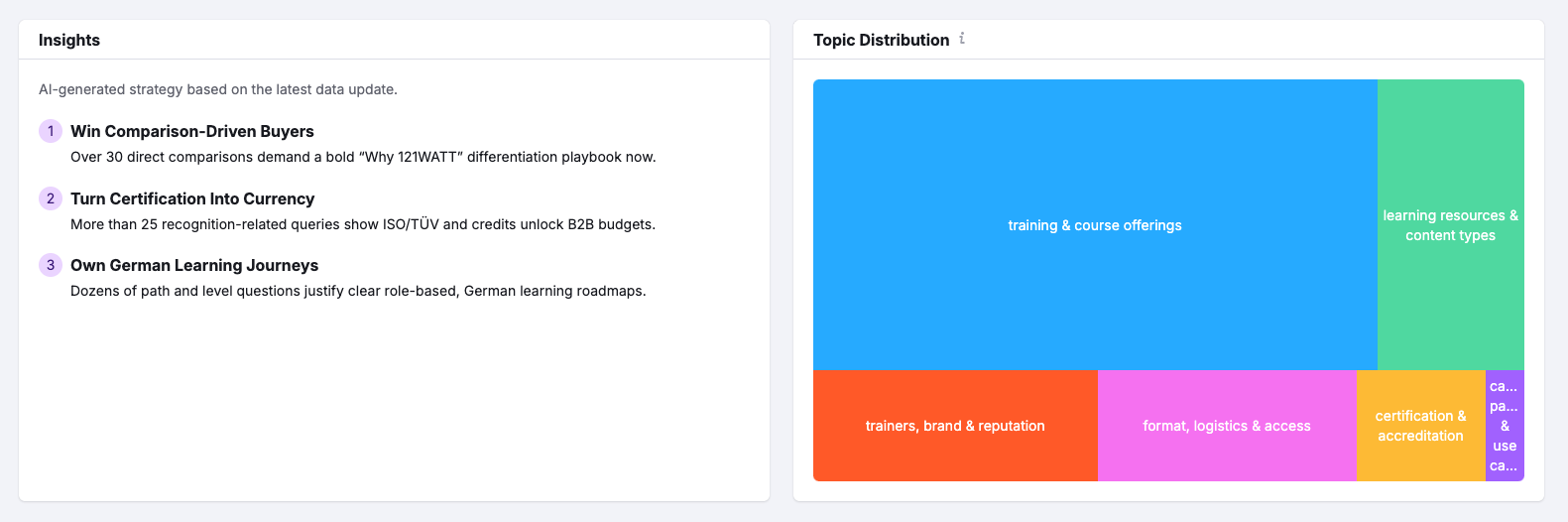Select the green learning resources & content types tile
This screenshot has width=1568, height=522.
(1450, 225)
